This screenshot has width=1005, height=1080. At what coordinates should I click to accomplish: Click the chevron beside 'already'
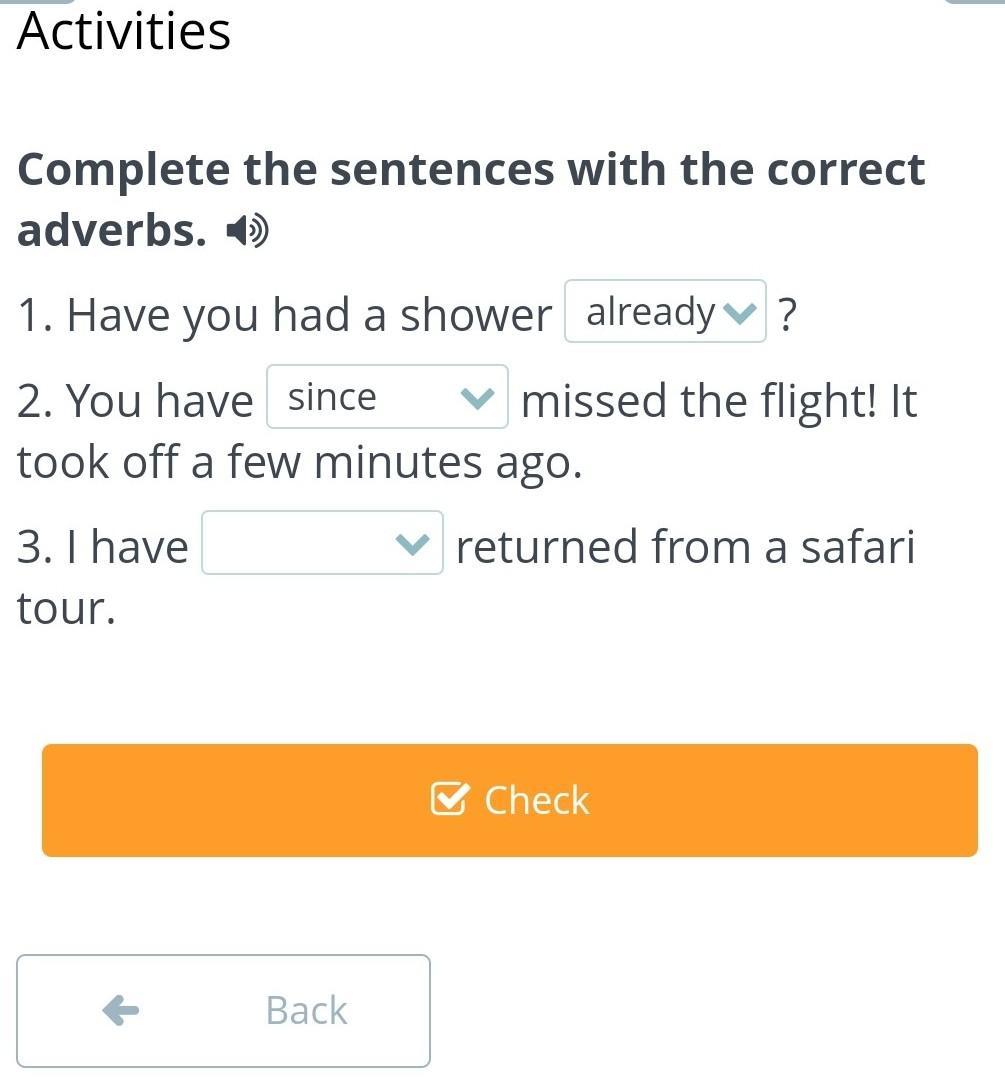740,313
